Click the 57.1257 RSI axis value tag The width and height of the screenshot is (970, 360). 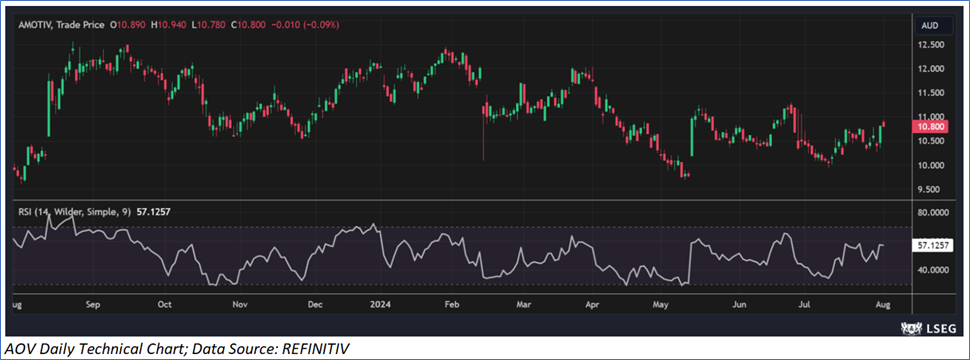point(933,245)
